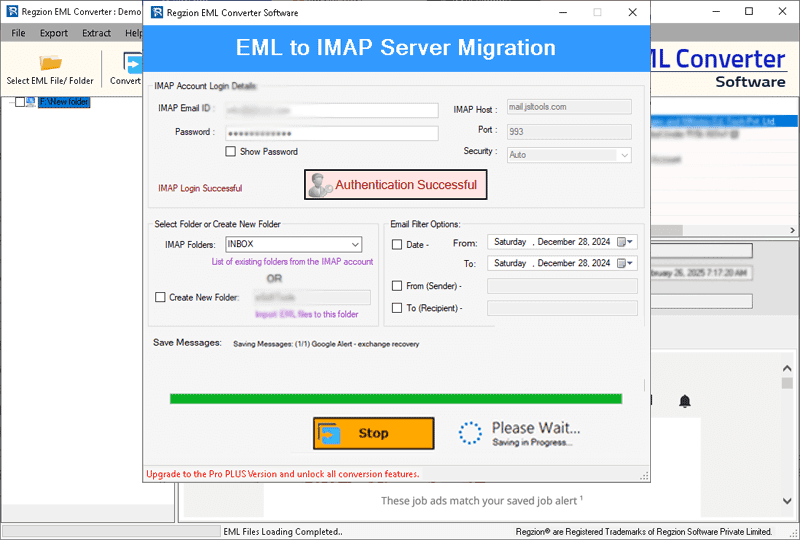Click preview pane scroll down arrow

787,501
